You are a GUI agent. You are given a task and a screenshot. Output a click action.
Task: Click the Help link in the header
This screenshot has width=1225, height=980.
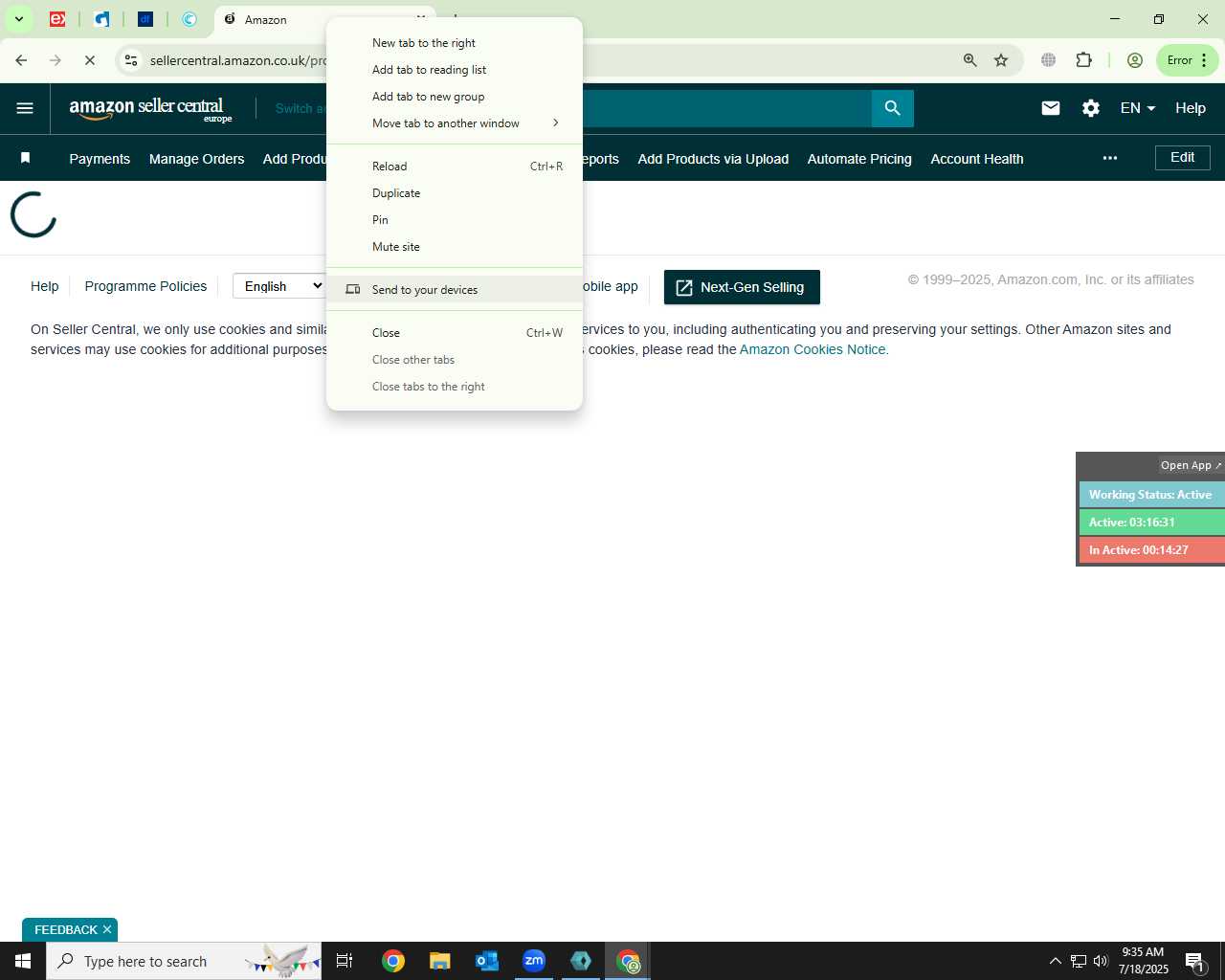(x=1191, y=108)
